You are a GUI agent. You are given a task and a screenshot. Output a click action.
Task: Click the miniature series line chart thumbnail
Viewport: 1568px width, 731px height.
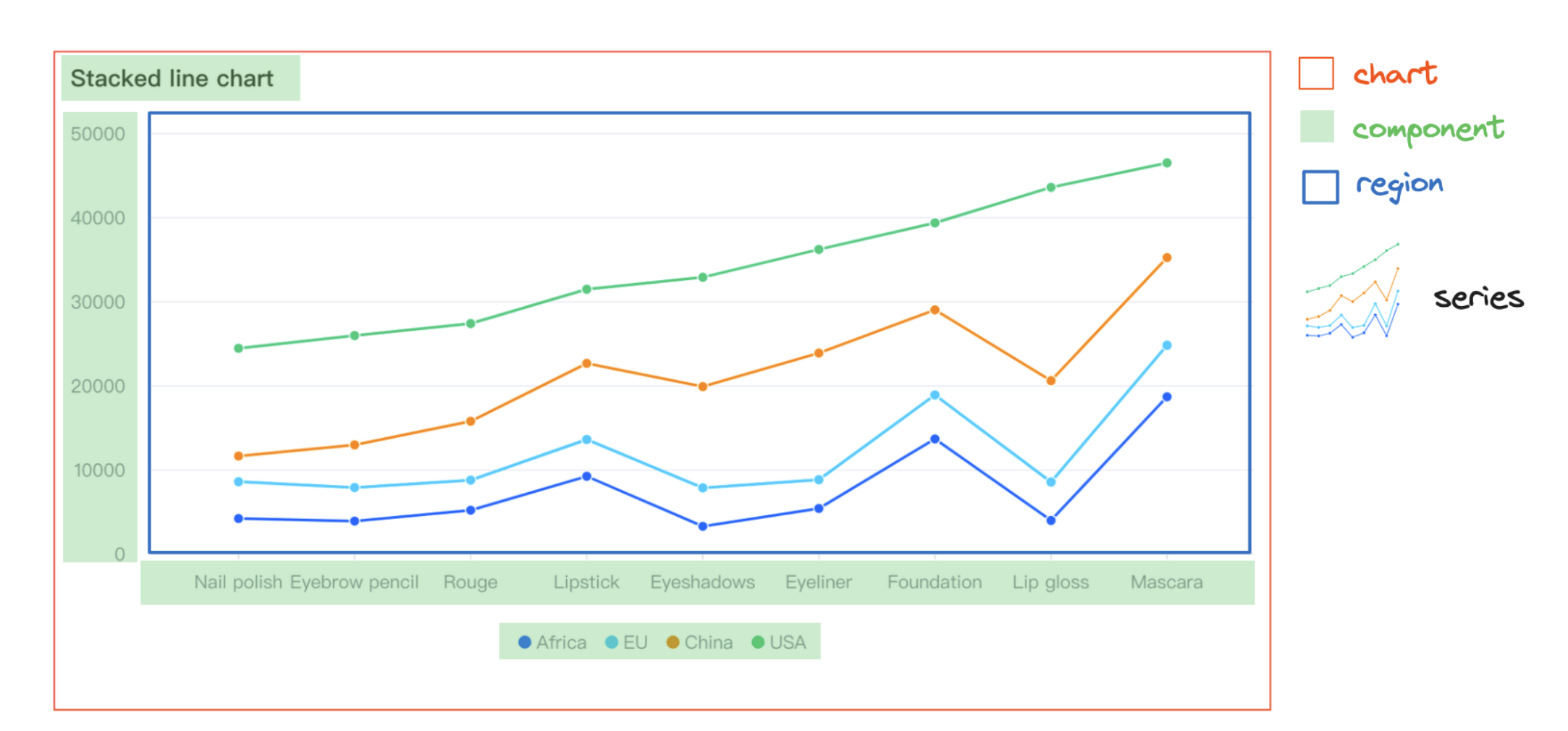(1352, 291)
